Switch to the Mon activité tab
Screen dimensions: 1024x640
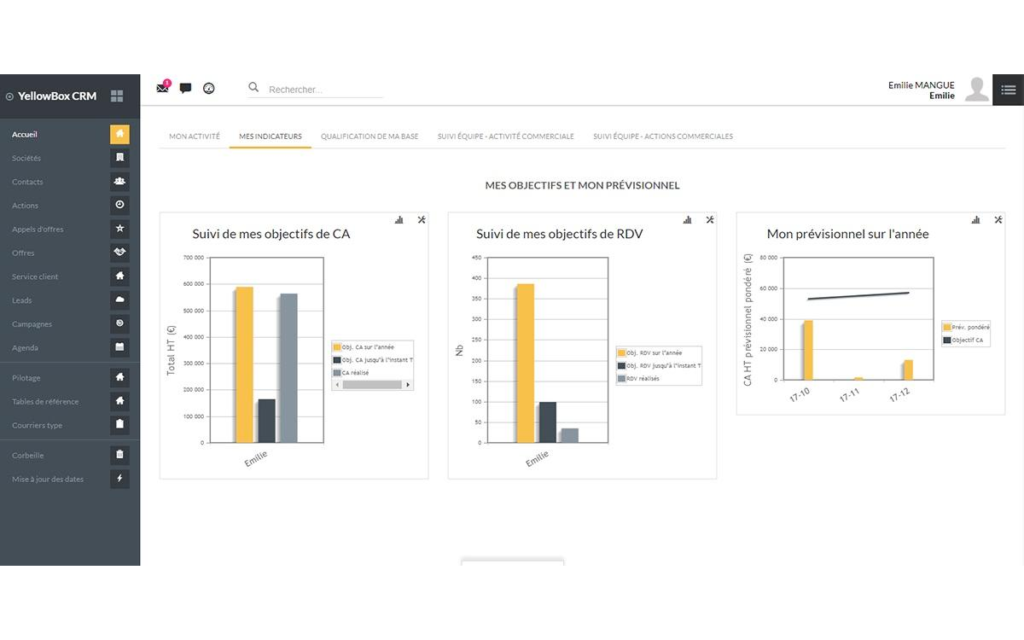pyautogui.click(x=194, y=136)
